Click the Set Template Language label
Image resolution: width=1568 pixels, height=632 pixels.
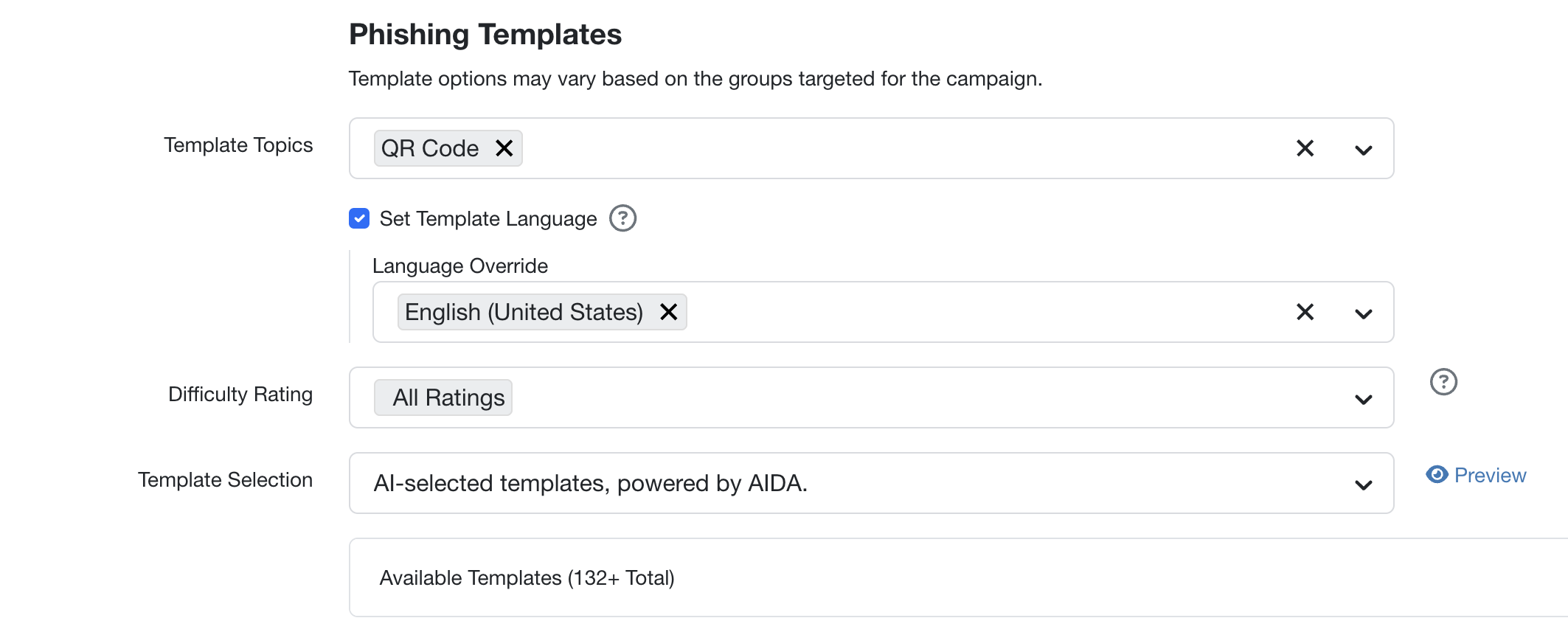point(488,219)
